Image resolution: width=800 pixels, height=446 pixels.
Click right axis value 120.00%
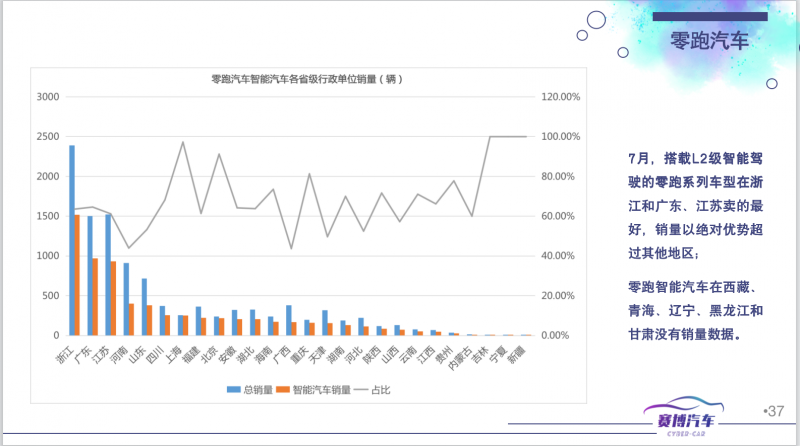coord(561,97)
